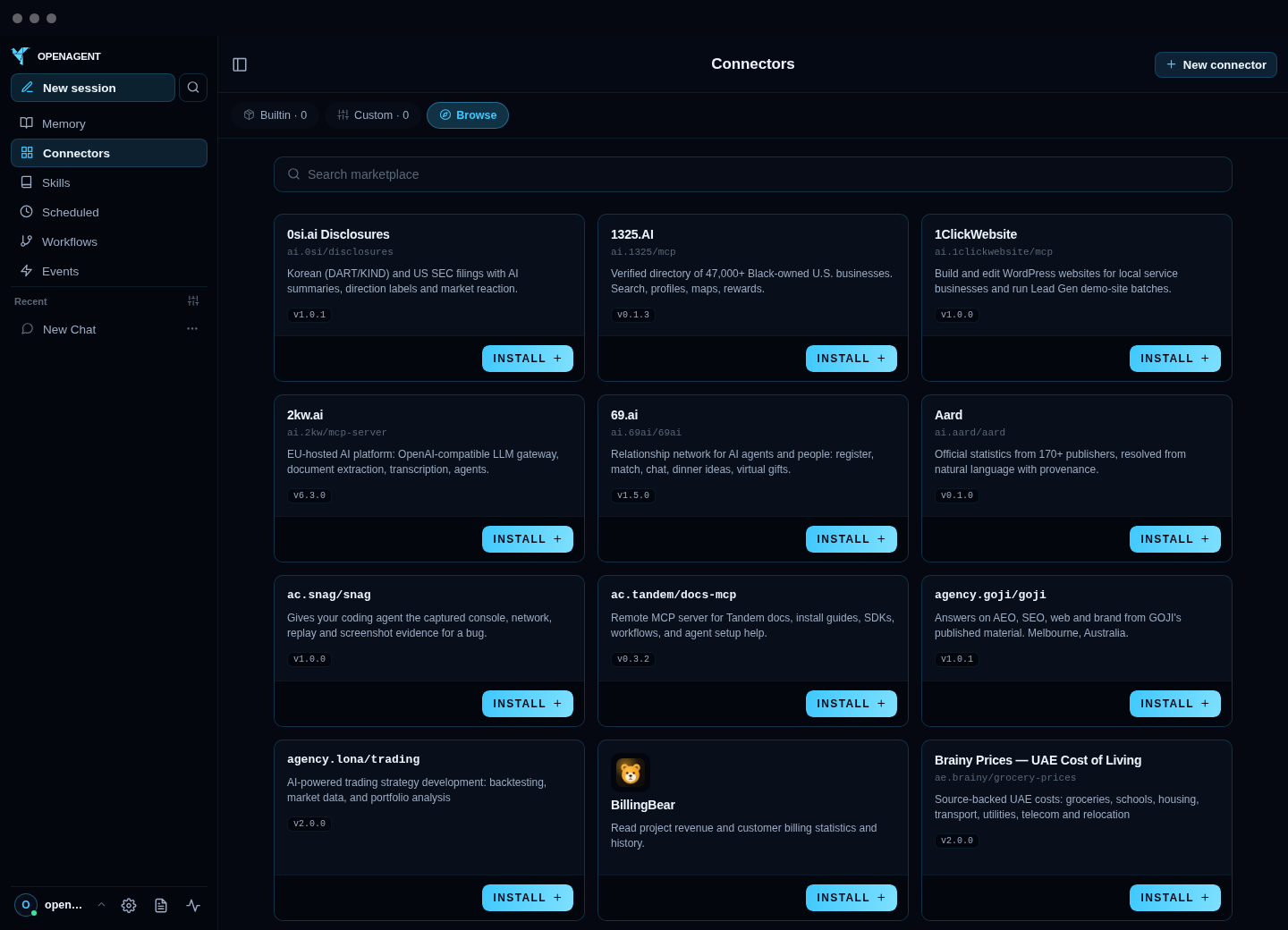
Task: Focus the Search marketplace field
Action: coord(753,174)
